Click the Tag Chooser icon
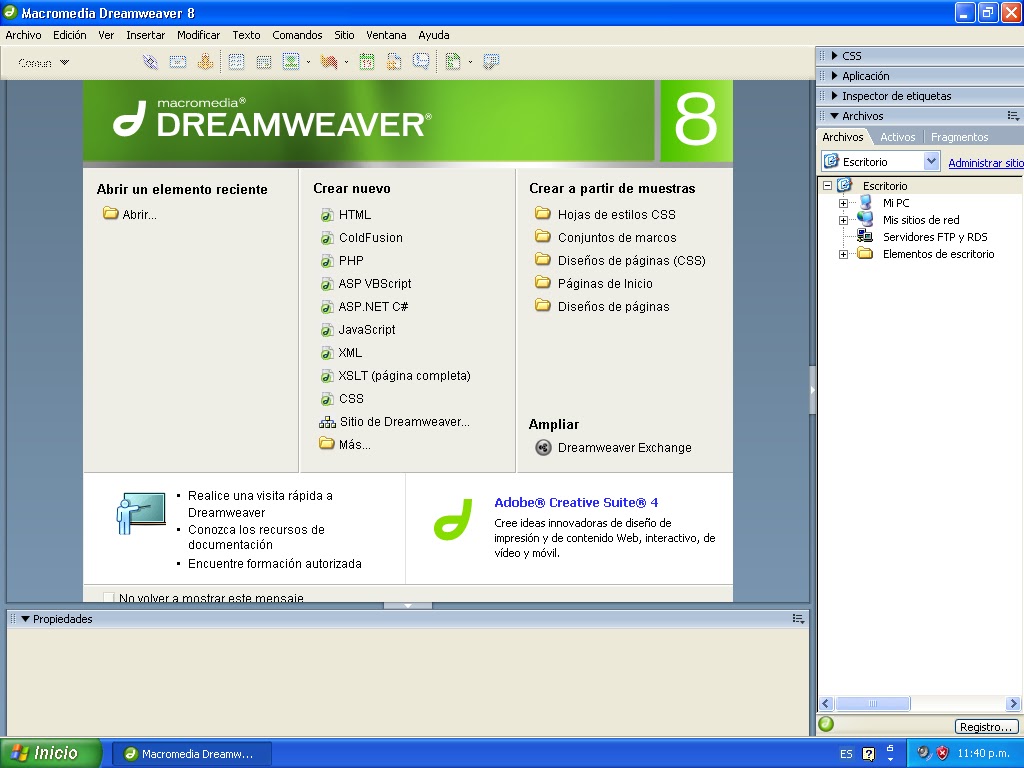 point(491,62)
